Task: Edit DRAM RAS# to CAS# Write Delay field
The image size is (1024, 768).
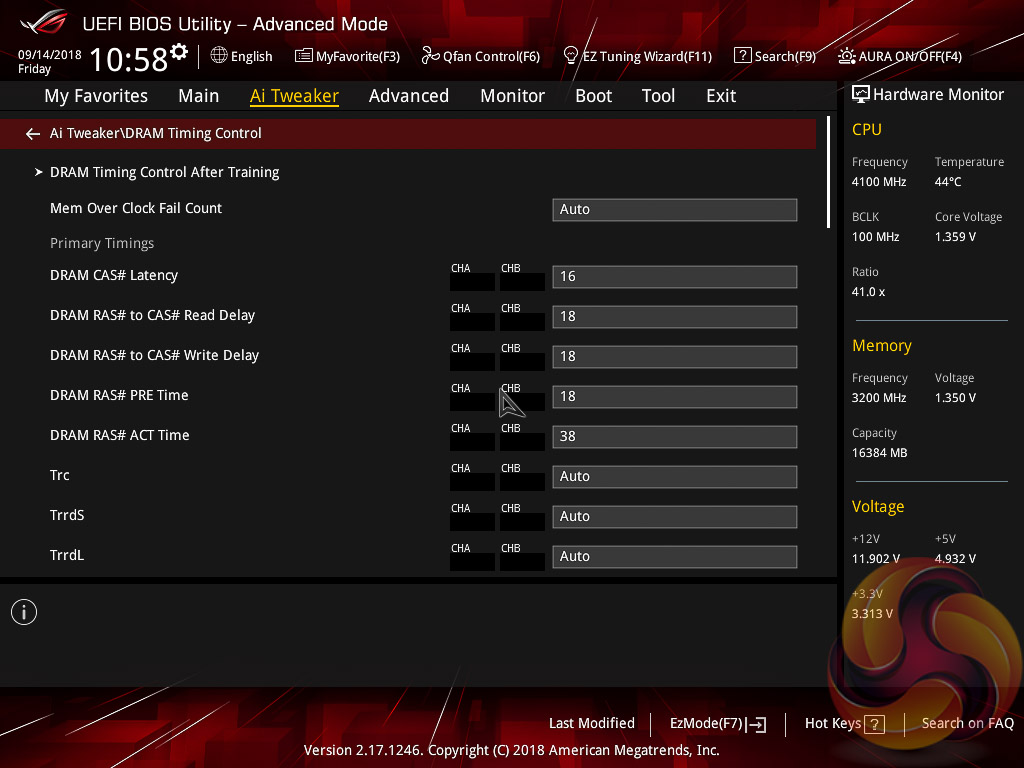Action: [675, 357]
